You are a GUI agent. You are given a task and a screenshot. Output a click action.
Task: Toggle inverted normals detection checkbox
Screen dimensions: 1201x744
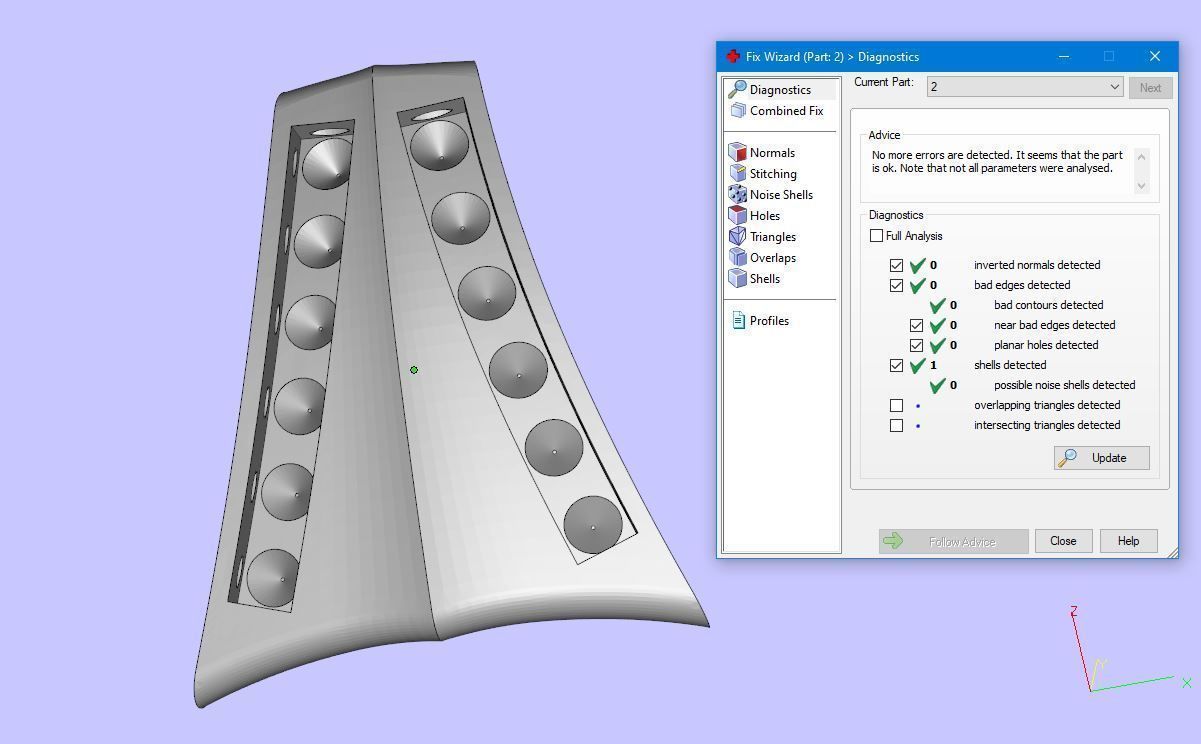click(896, 265)
